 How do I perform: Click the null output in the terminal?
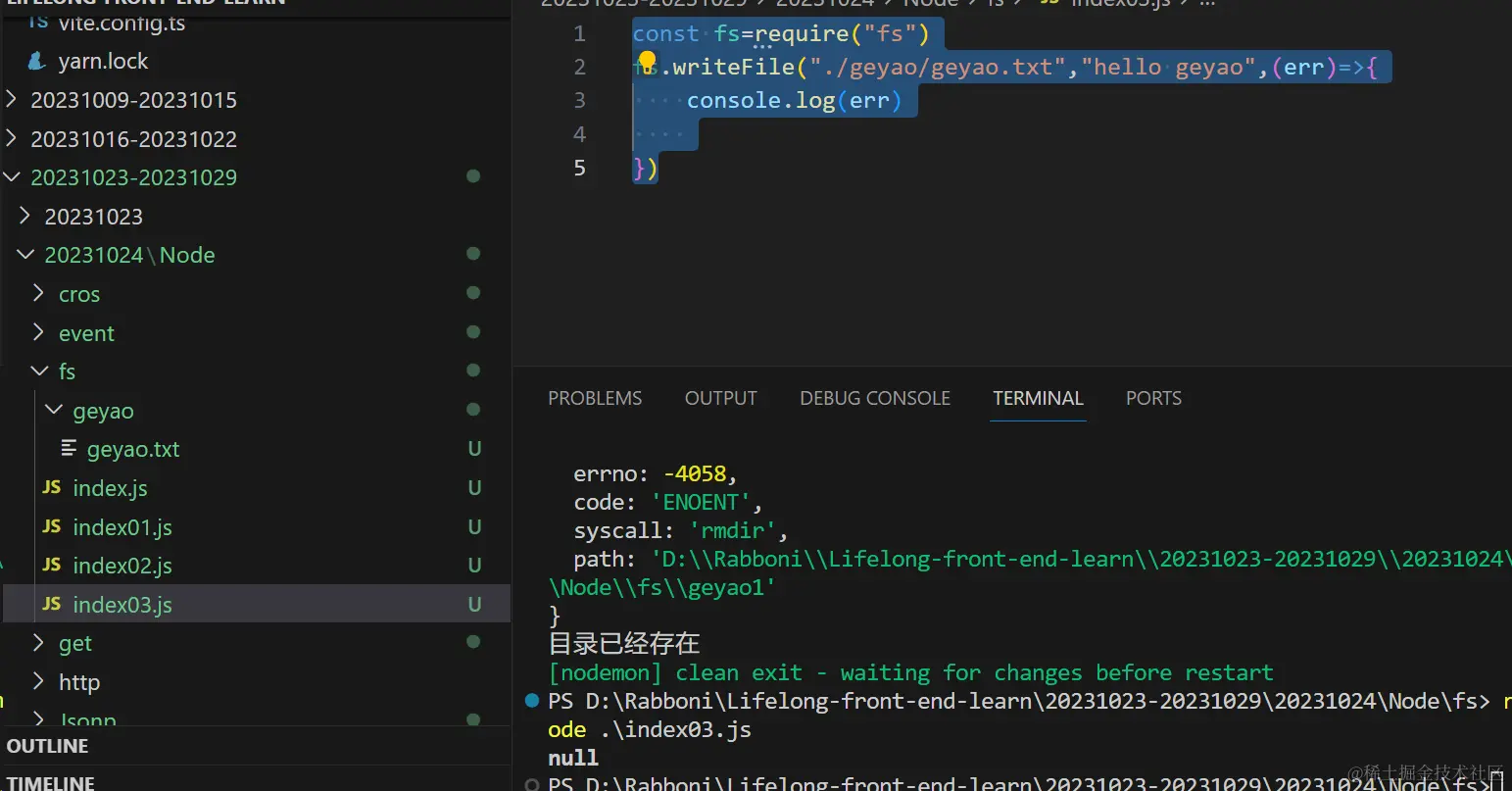coord(573,758)
